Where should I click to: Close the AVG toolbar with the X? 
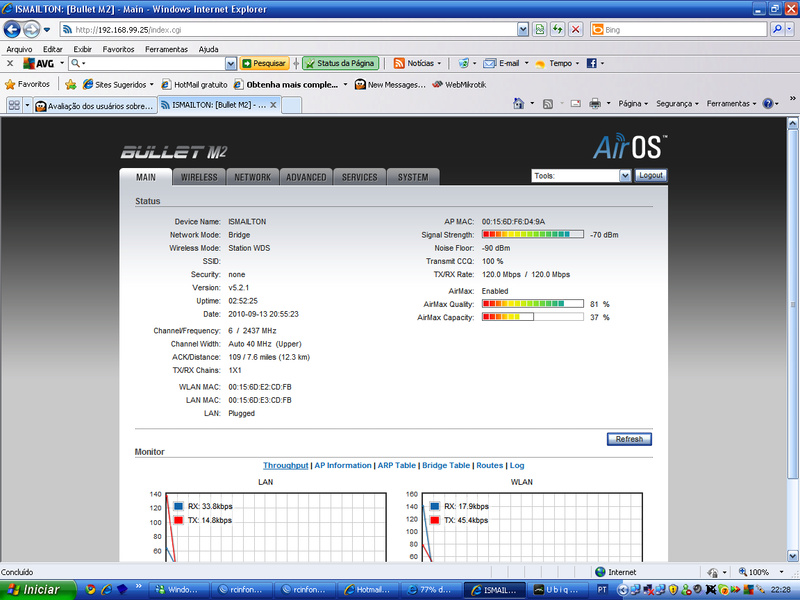(10, 63)
